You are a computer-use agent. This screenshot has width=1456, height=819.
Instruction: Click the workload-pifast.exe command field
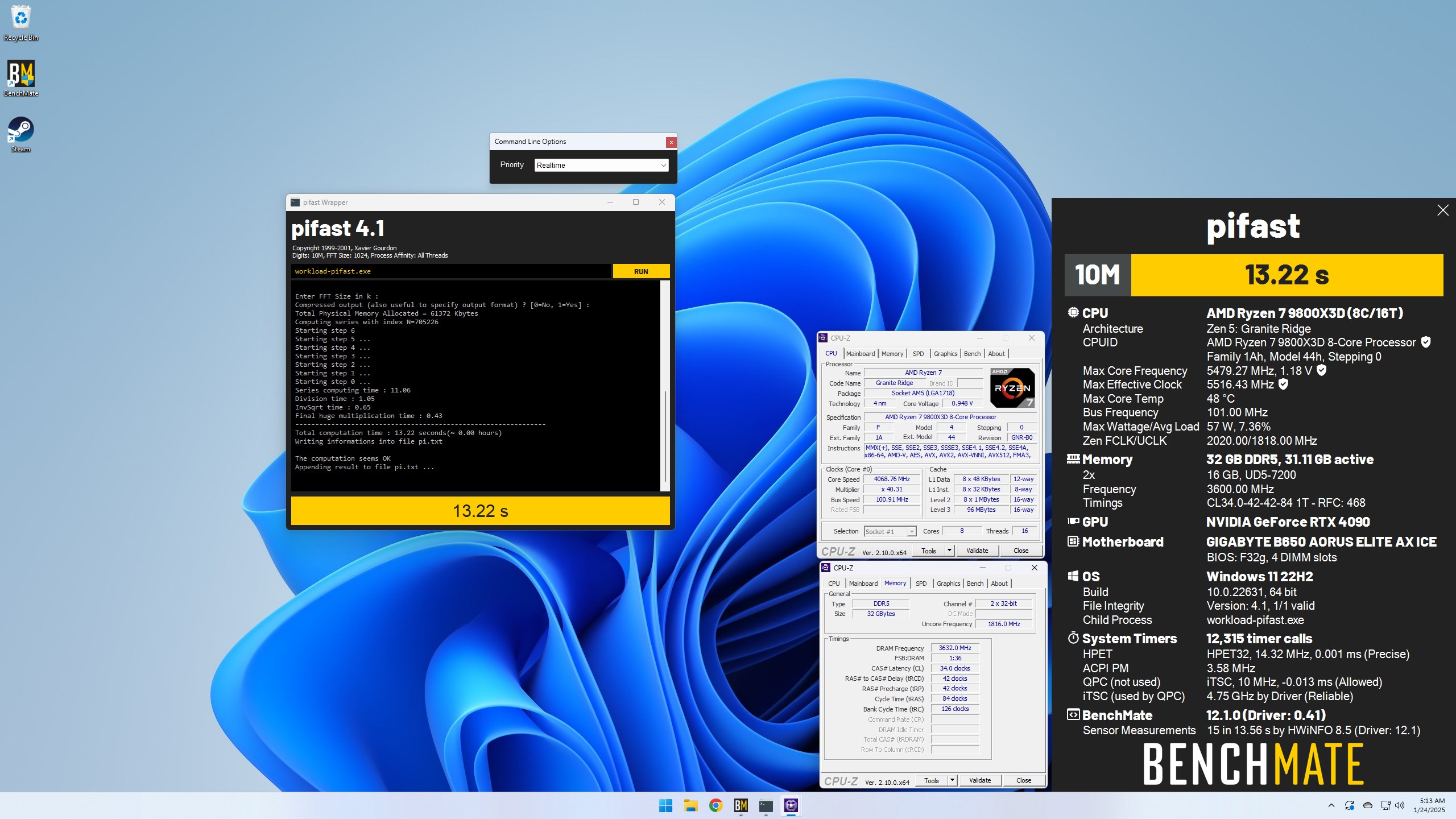tap(450, 271)
